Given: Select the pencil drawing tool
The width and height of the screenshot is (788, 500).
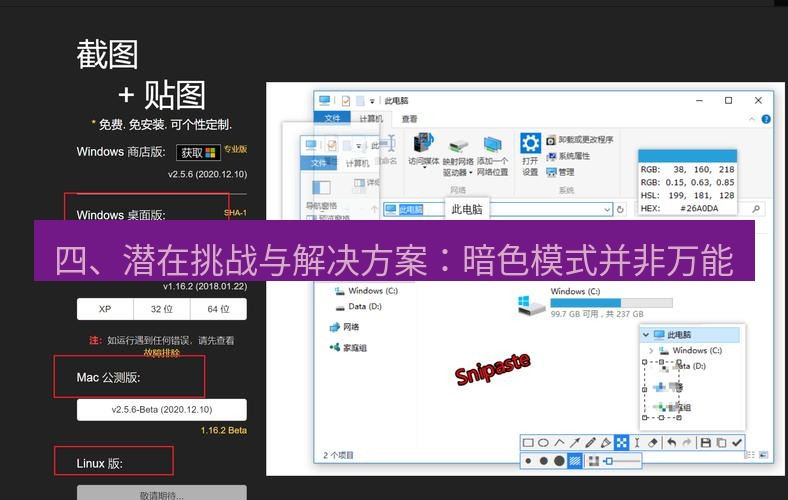Looking at the screenshot, I should click(590, 443).
